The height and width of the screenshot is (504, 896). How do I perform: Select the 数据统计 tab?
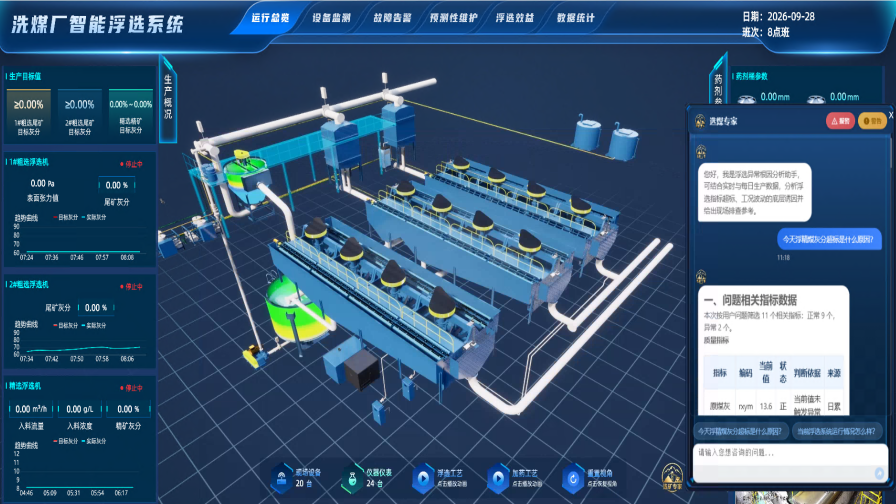[576, 18]
